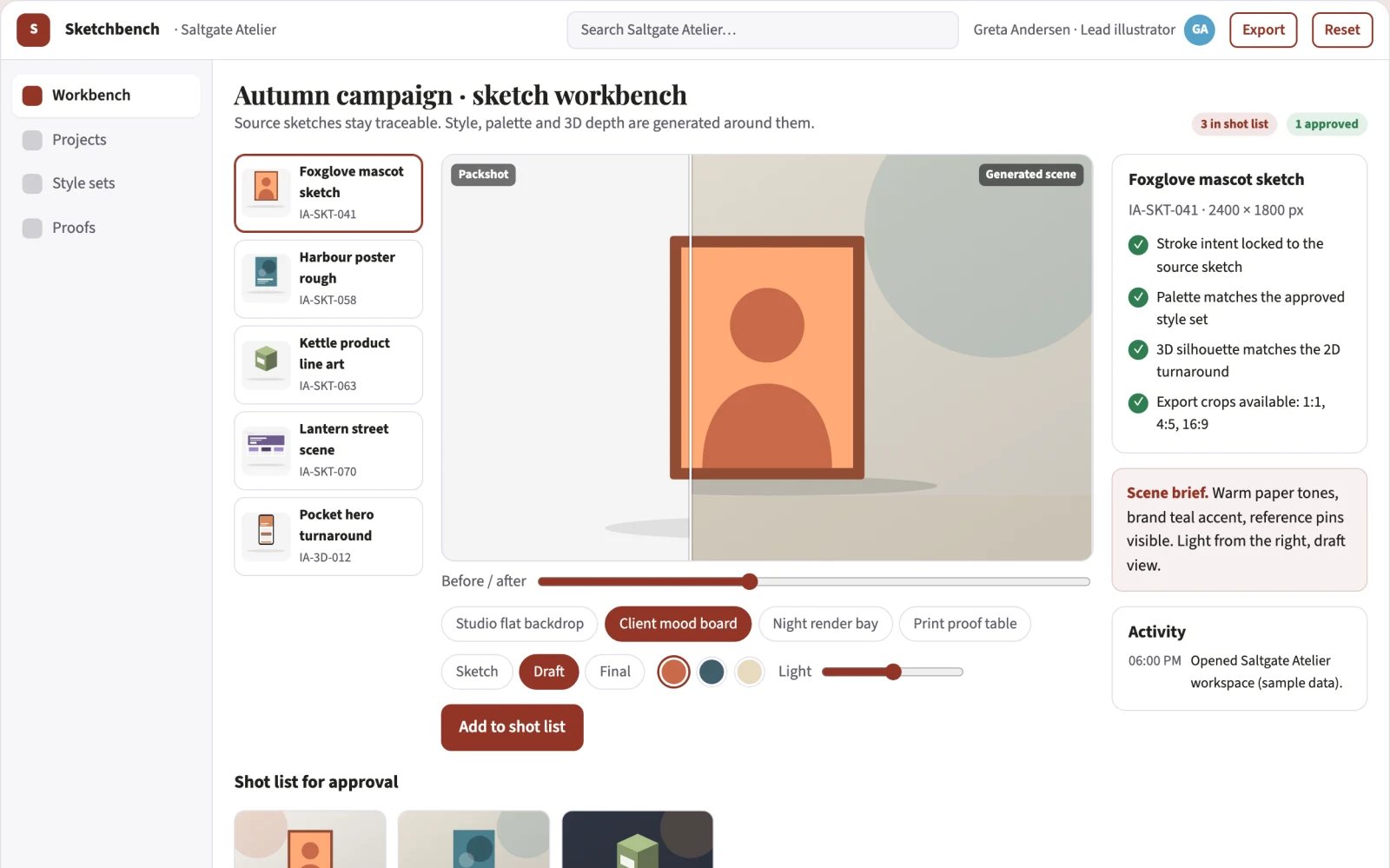Open the Proofs page
Screen dimensions: 1390x868
[106, 228]
